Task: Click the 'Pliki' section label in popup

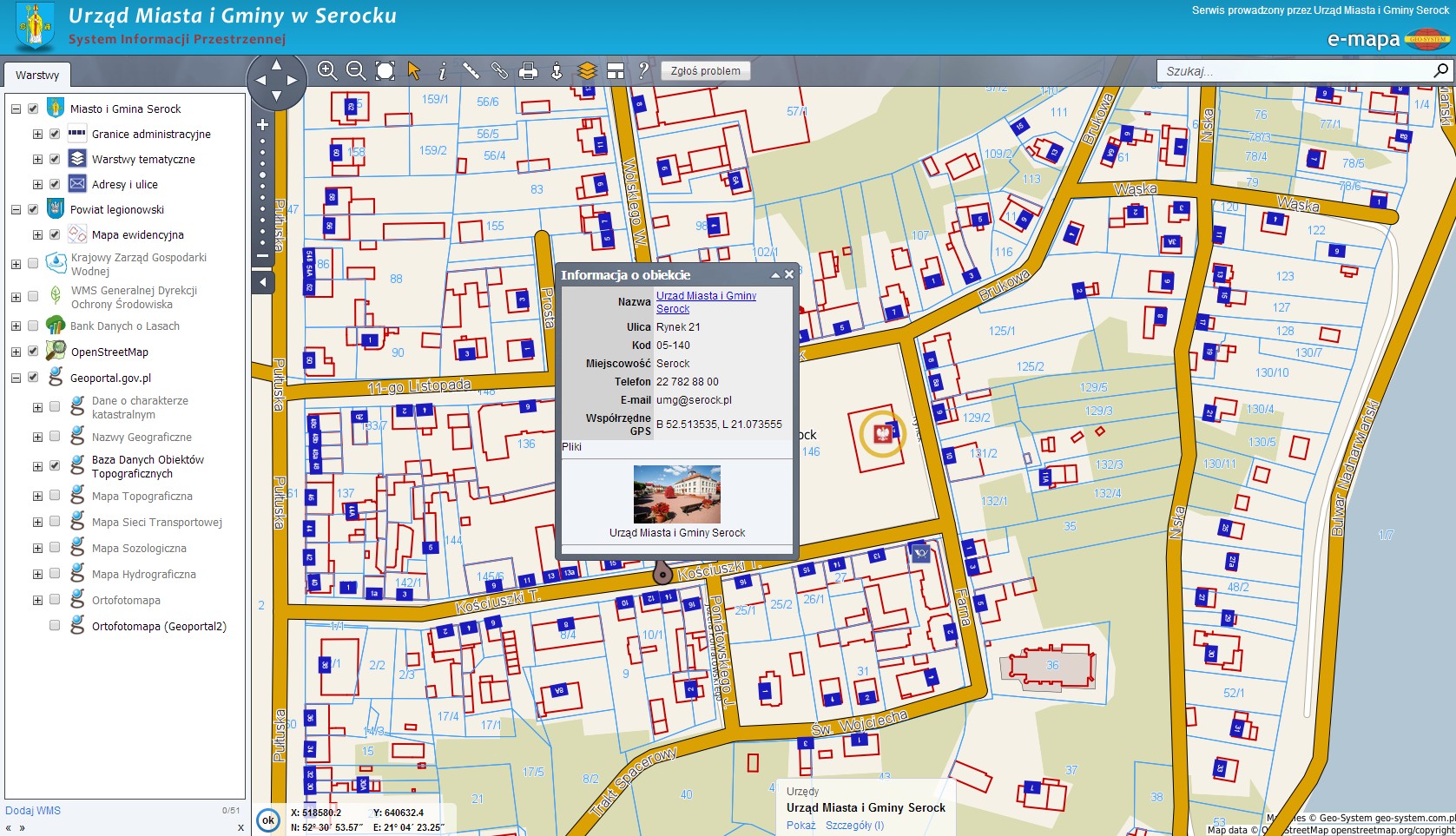Action: (x=571, y=447)
